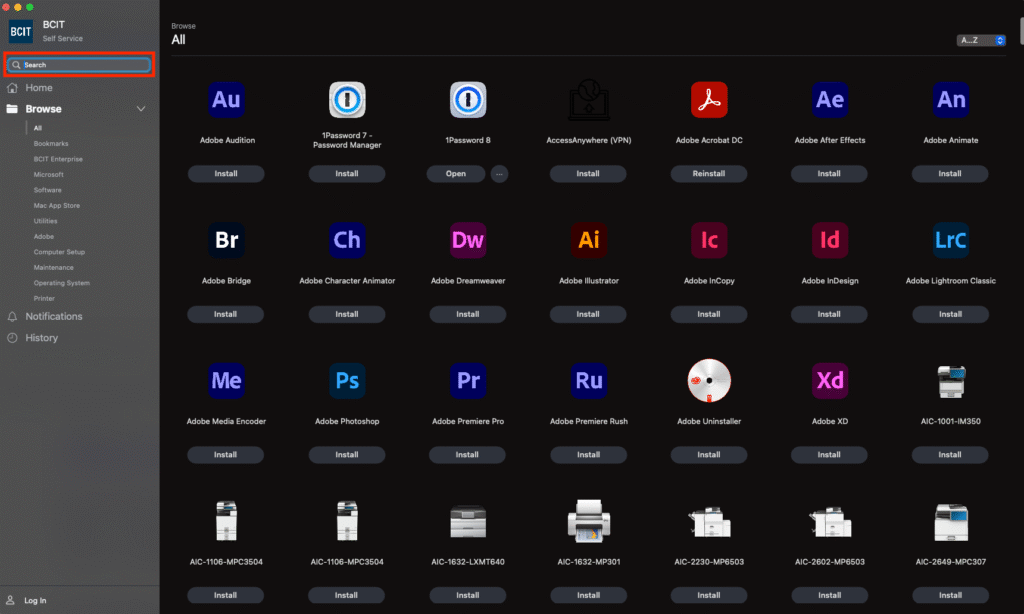
Task: Click the Adobe Lightroom Classic icon
Action: point(950,240)
